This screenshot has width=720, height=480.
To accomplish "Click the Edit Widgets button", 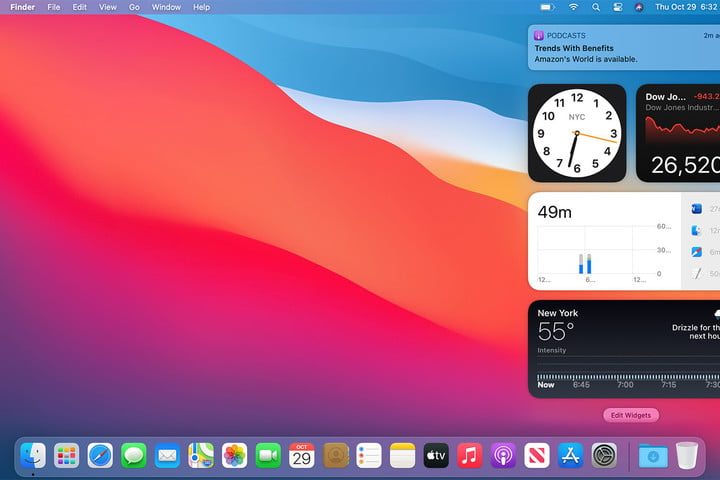I will point(631,415).
